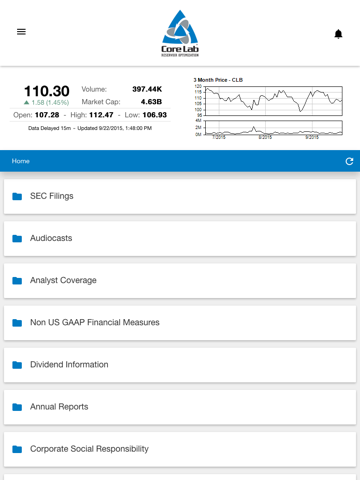Tap the 110.30 stock price
This screenshot has width=360, height=480.
click(x=47, y=91)
